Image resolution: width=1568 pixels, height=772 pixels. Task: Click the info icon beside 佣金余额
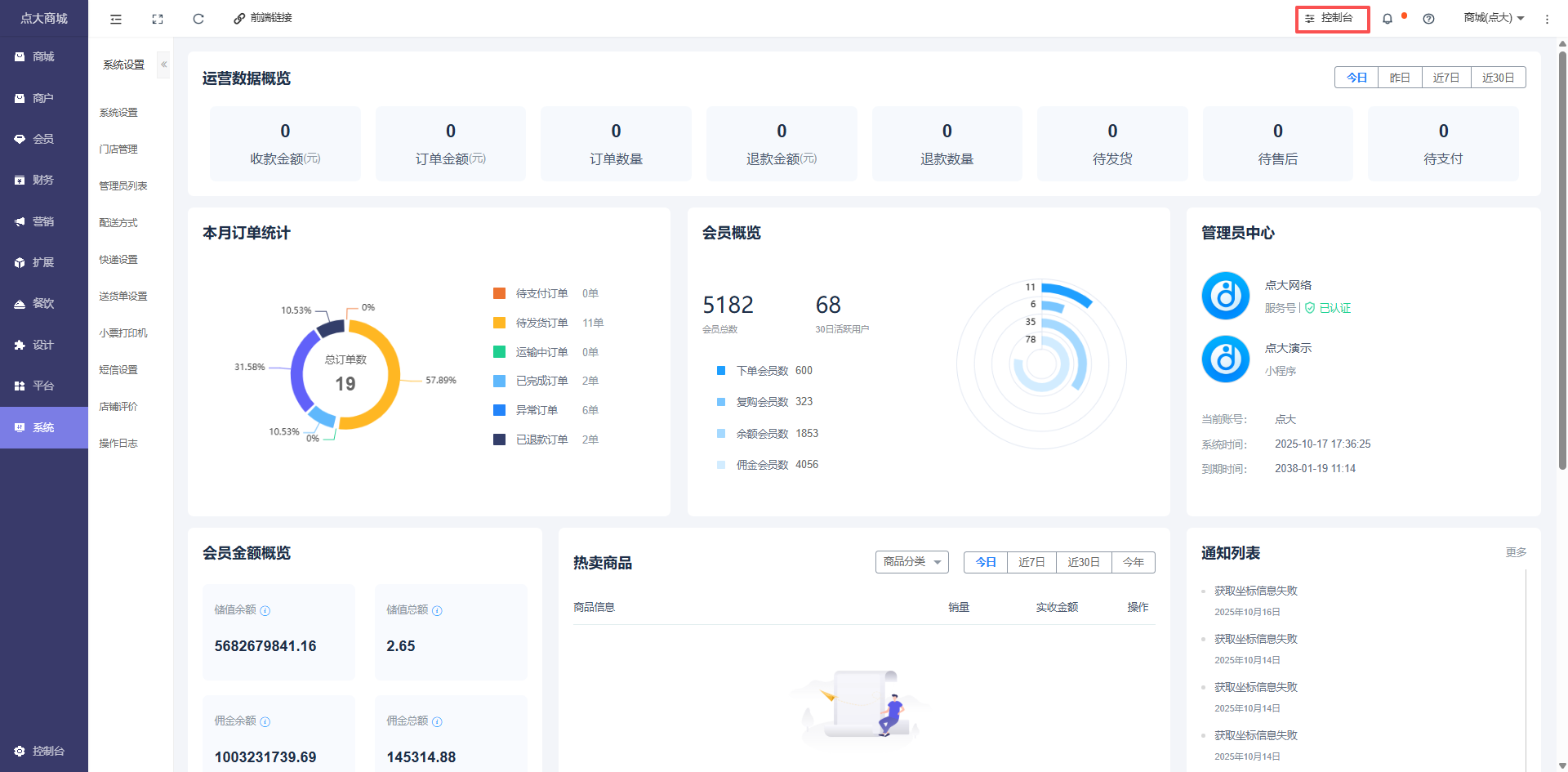tap(265, 721)
